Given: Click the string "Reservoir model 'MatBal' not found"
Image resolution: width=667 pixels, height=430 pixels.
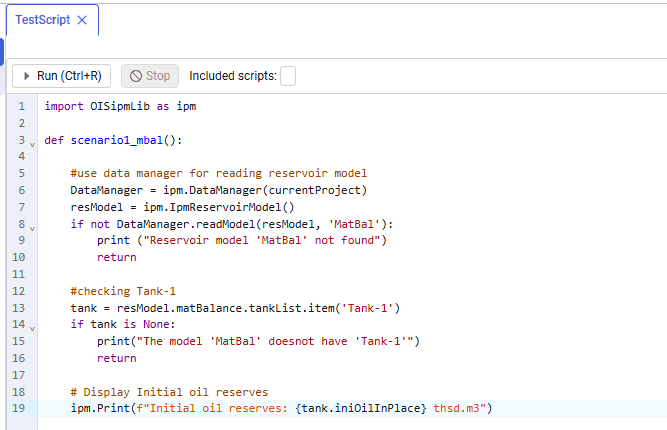Looking at the screenshot, I should (262, 240).
